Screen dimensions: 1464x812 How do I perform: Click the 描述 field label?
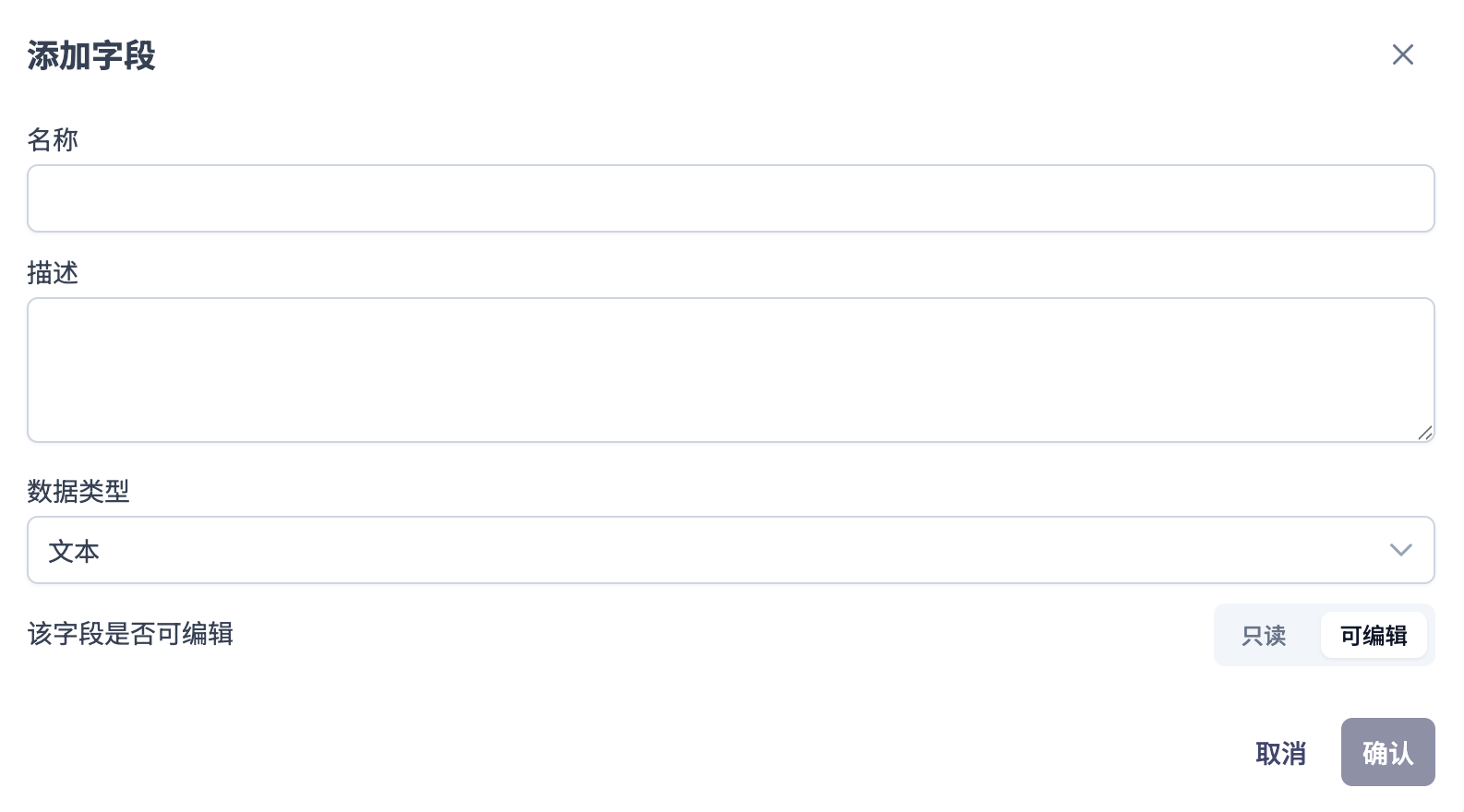tap(53, 272)
